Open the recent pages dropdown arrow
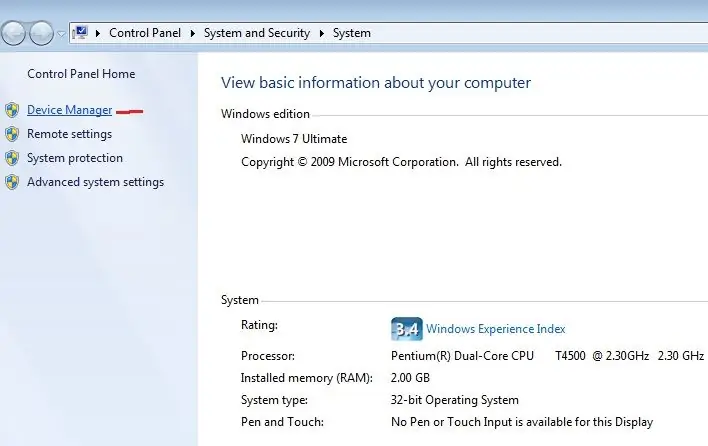Image resolution: width=708 pixels, height=446 pixels. click(61, 34)
